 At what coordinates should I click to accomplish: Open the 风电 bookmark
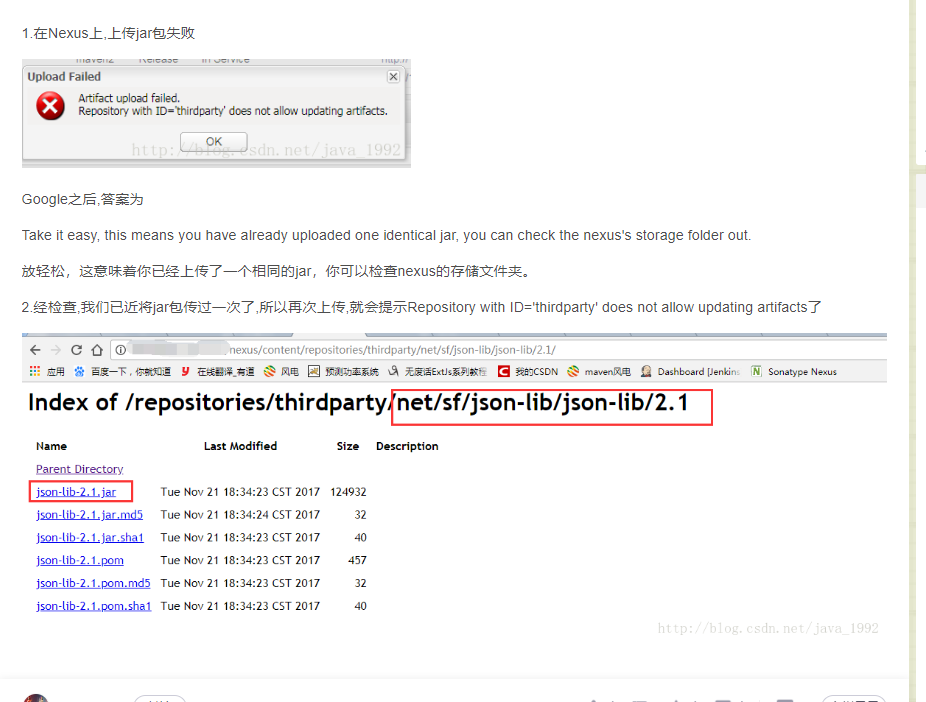pos(281,371)
